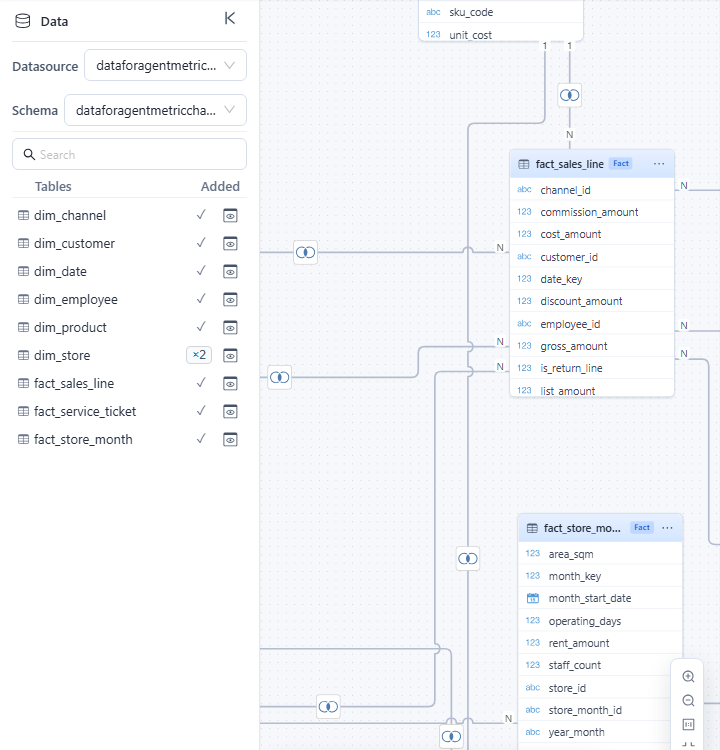Select the date_key column
The image size is (720, 750).
pos(592,279)
